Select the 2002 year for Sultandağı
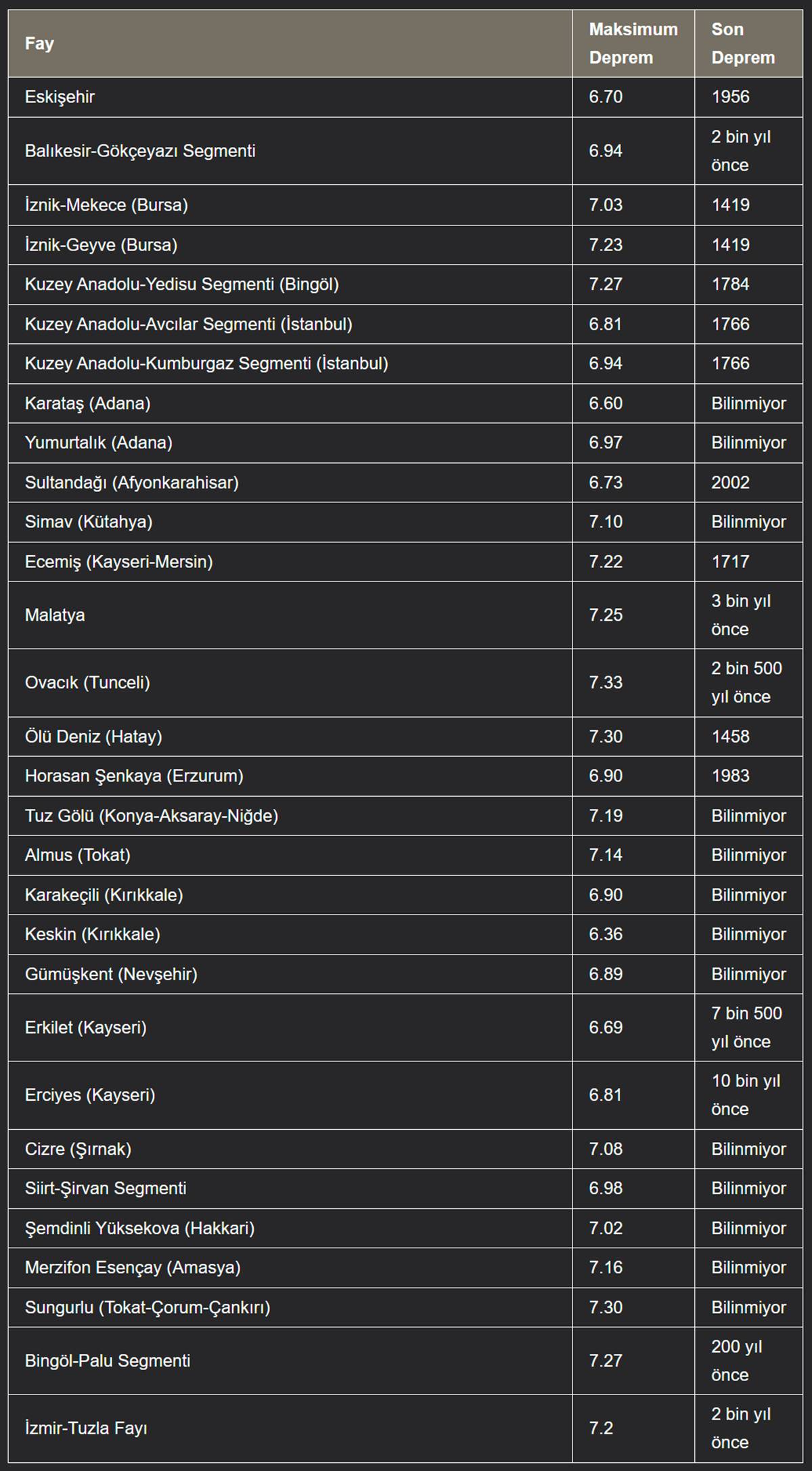 (730, 483)
